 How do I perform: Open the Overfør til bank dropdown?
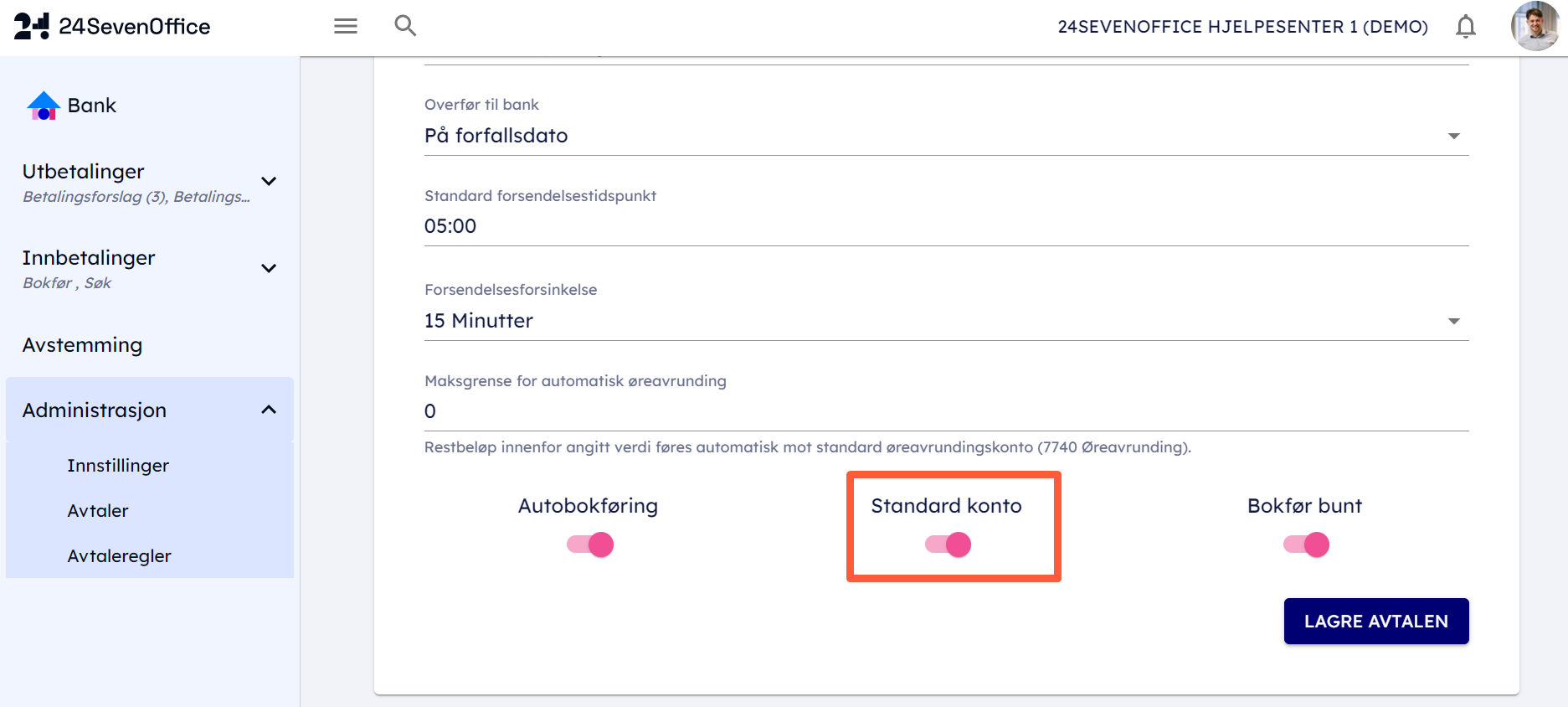(x=946, y=136)
